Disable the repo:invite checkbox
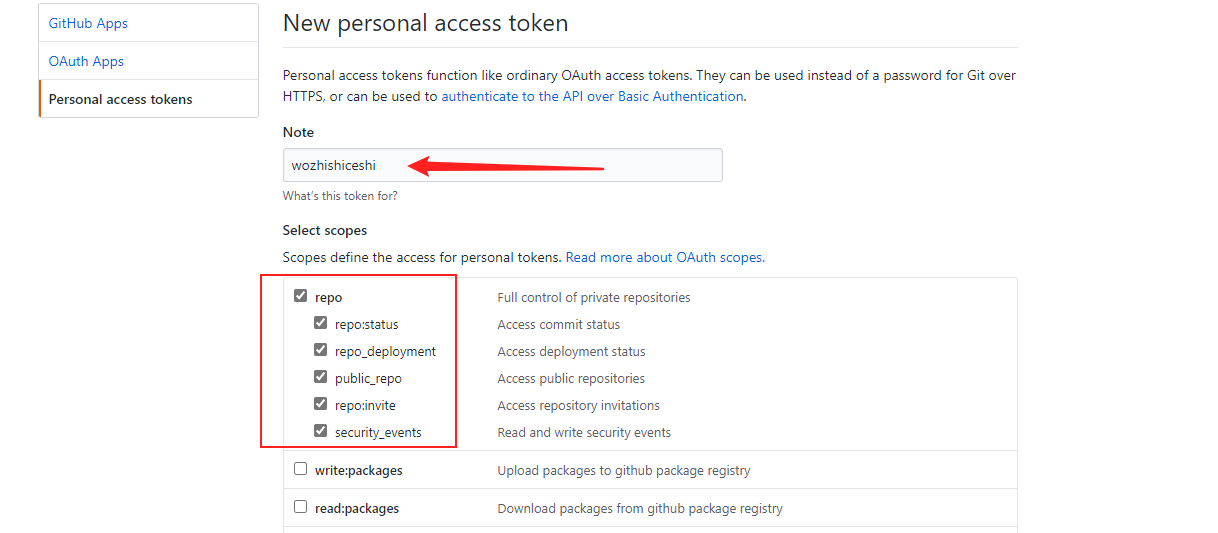 (x=320, y=404)
